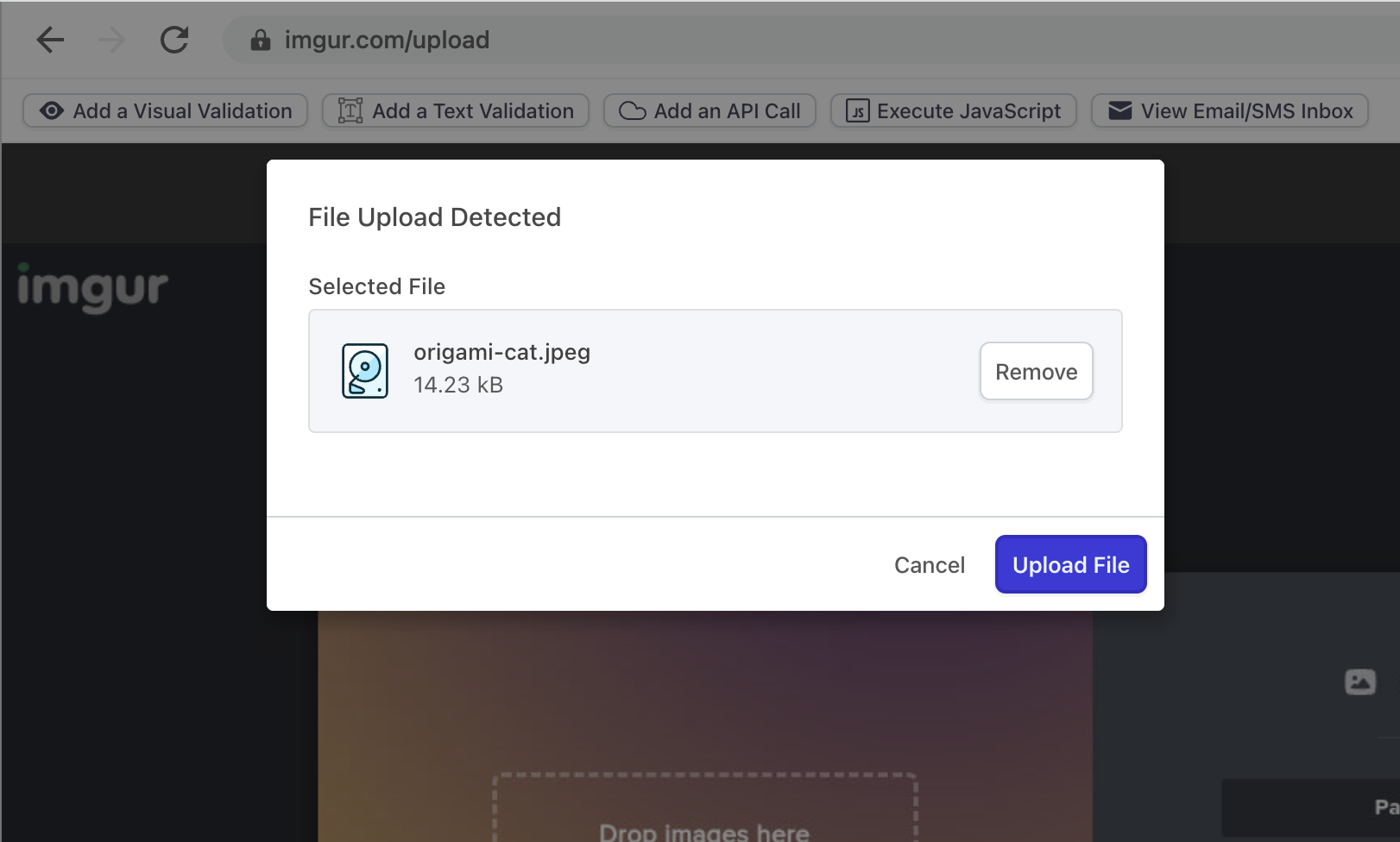The height and width of the screenshot is (842, 1400).
Task: Remove origami-cat.jpeg from the upload
Action: (x=1036, y=371)
